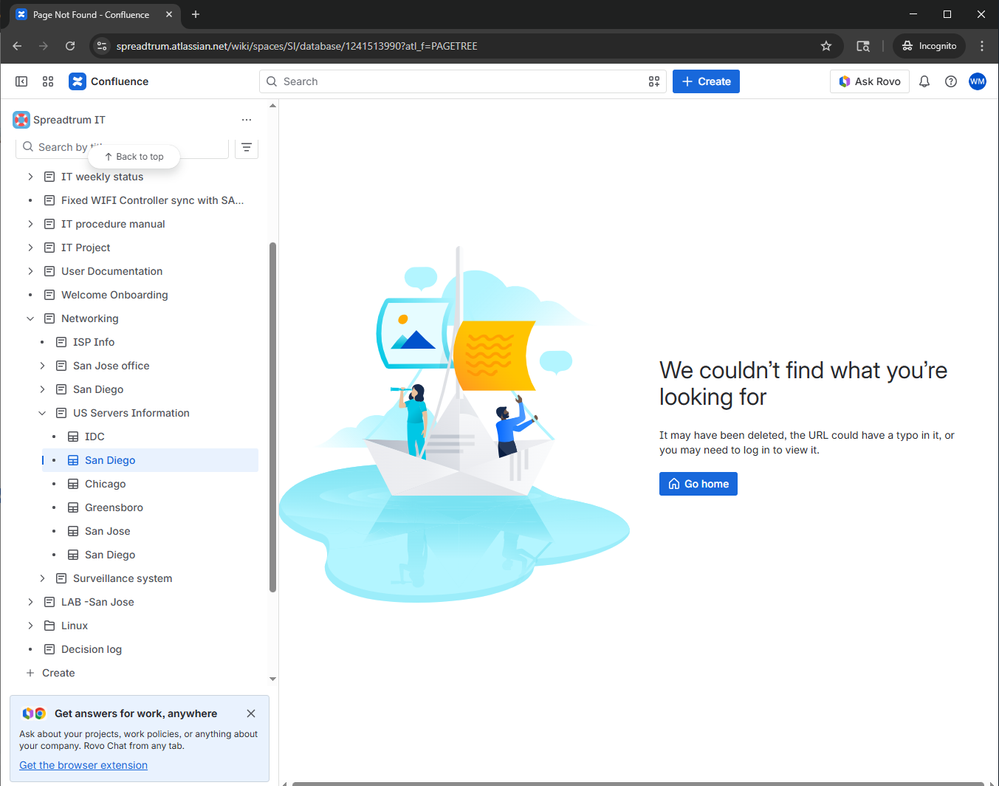Expand the User Documentation tree item

click(x=30, y=271)
